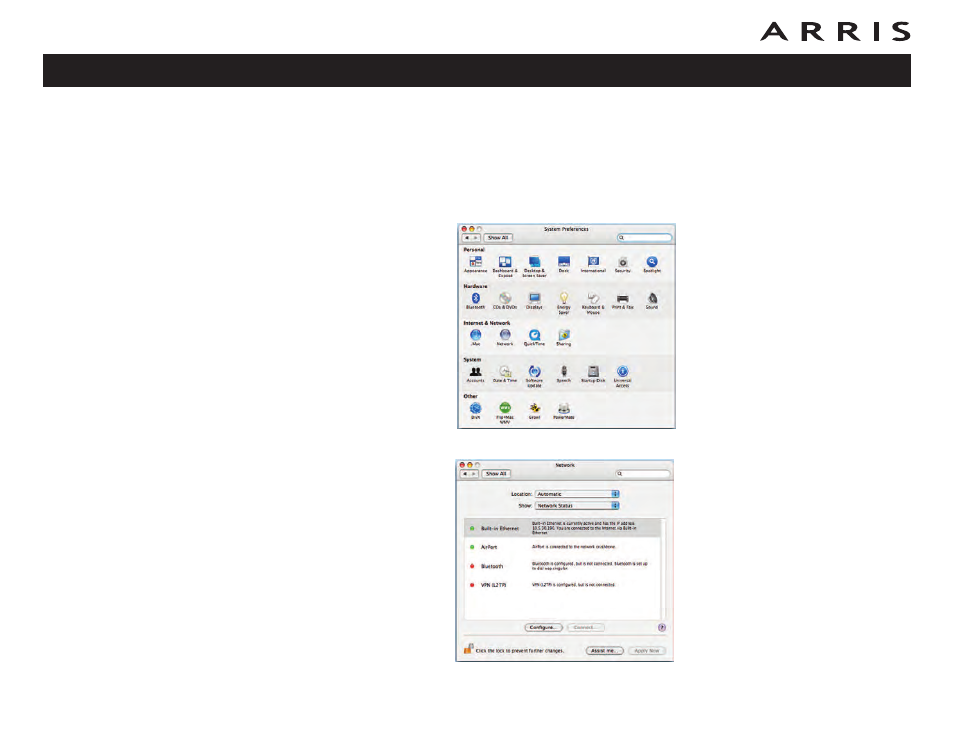
Task: Click the Configure... button
Action: (x=543, y=627)
